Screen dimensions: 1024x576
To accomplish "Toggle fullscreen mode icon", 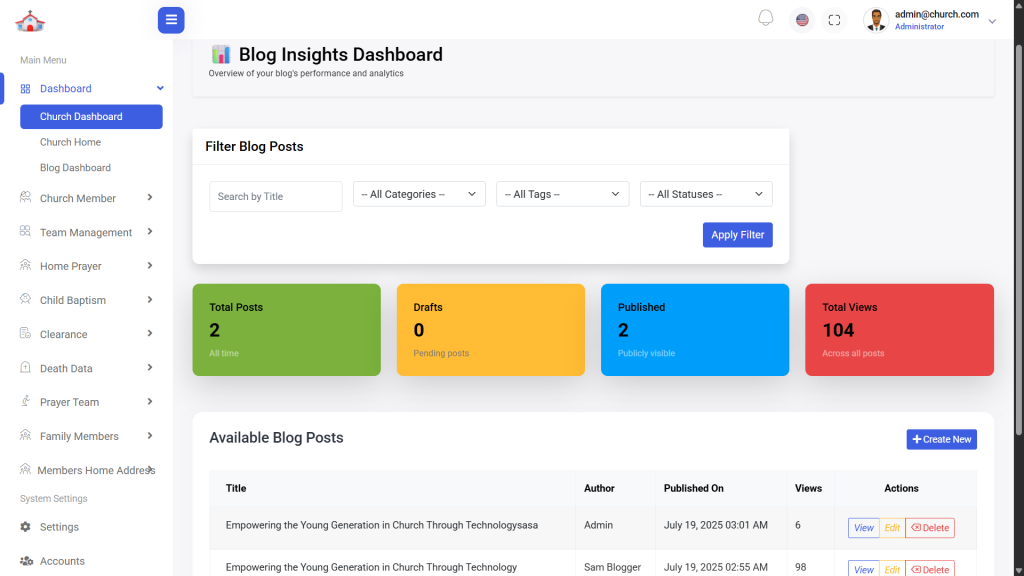I will [x=834, y=20].
